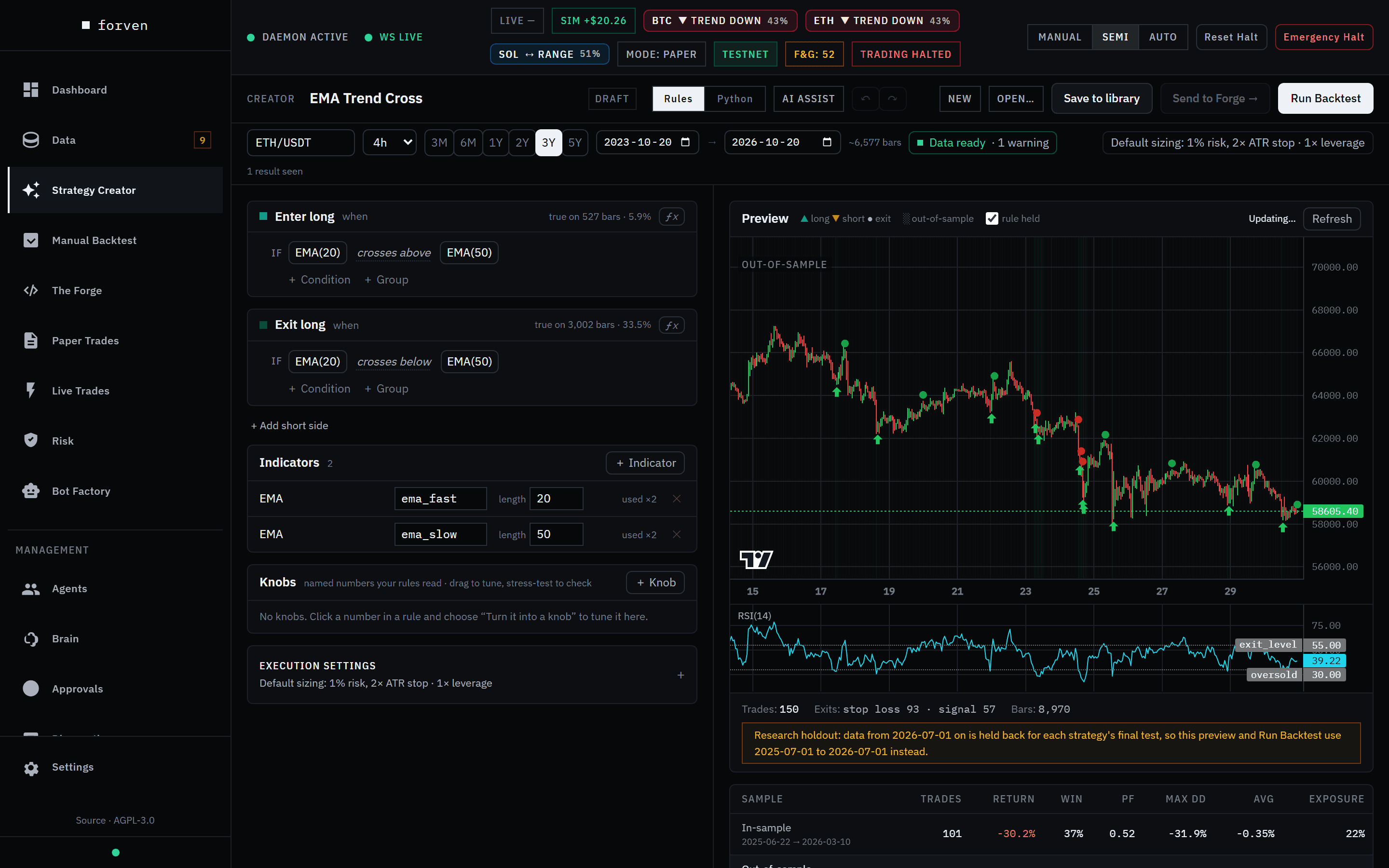Screen dimensions: 1389x868
Task: Open the start date calendar picker icon
Action: click(685, 142)
